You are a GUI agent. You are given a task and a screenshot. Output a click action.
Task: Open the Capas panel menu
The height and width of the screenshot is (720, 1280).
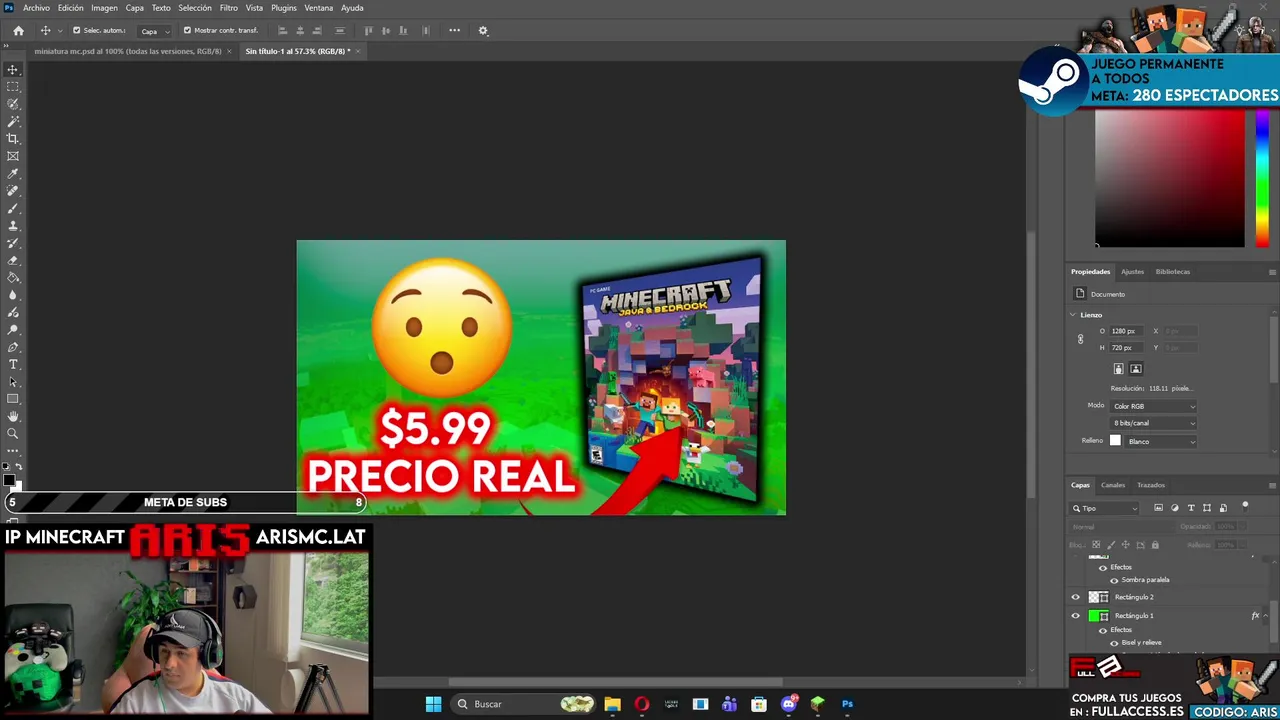click(1272, 485)
